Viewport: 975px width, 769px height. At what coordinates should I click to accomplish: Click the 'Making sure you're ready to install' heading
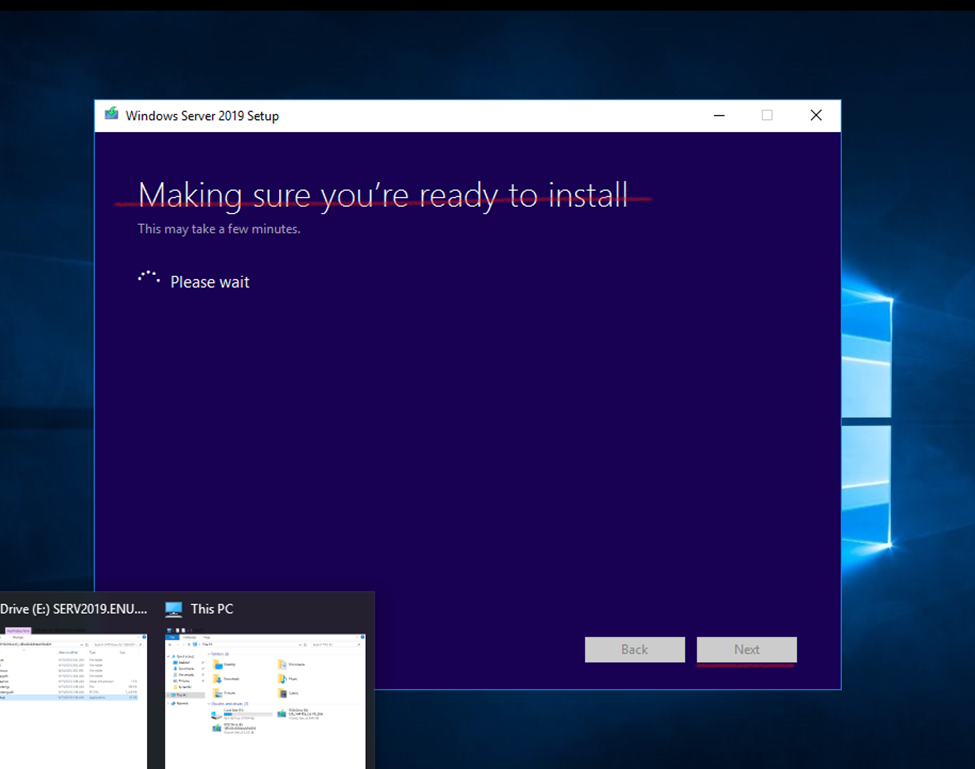(383, 194)
